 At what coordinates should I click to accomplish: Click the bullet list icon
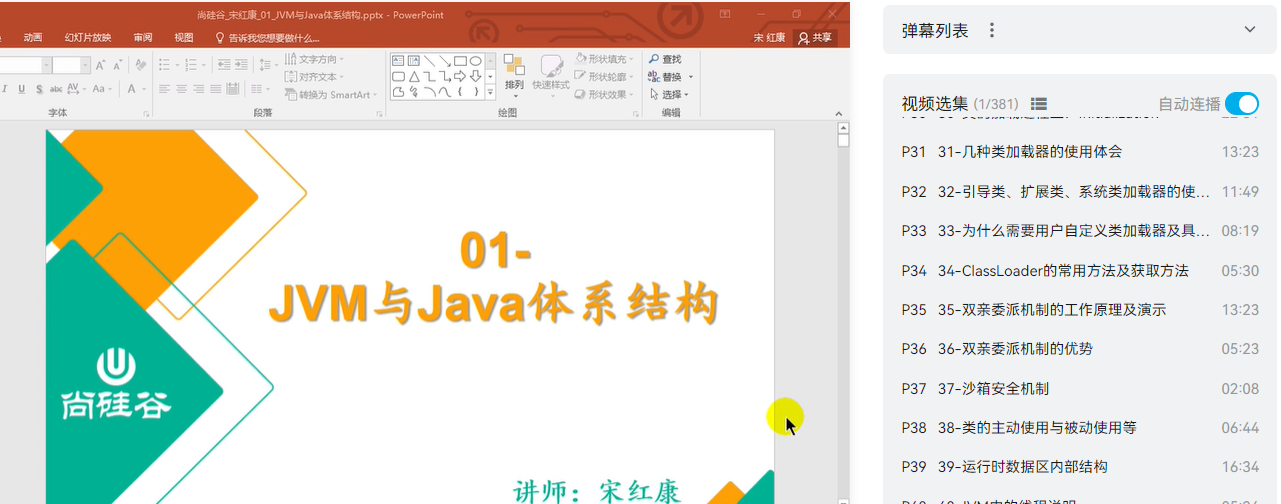[x=164, y=64]
